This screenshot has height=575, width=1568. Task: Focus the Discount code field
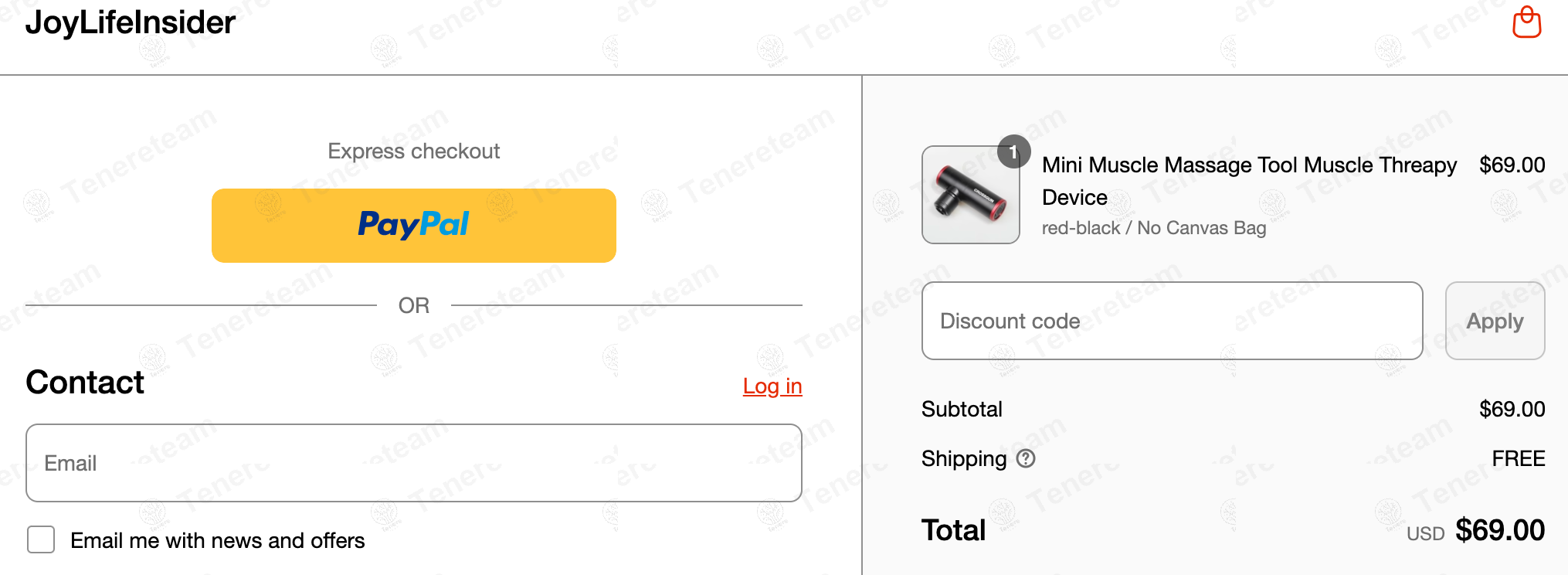[x=1172, y=321]
